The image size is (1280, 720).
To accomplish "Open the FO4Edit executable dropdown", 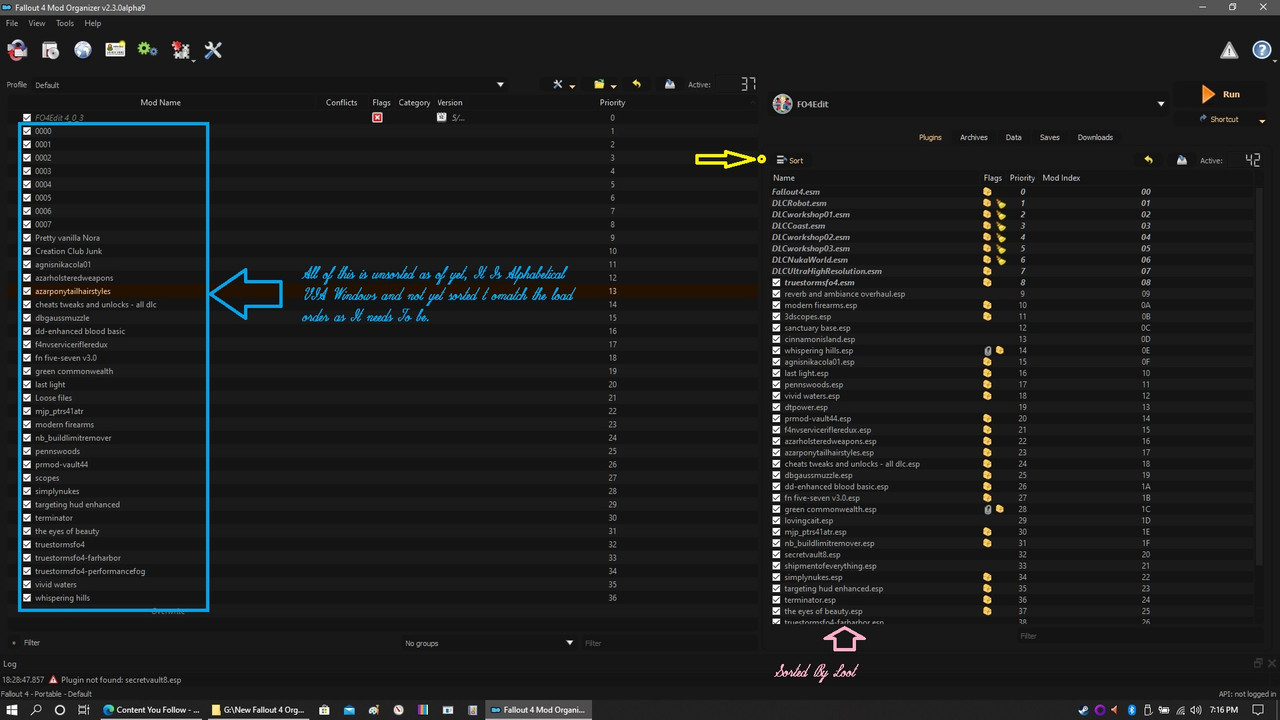I will (968, 104).
